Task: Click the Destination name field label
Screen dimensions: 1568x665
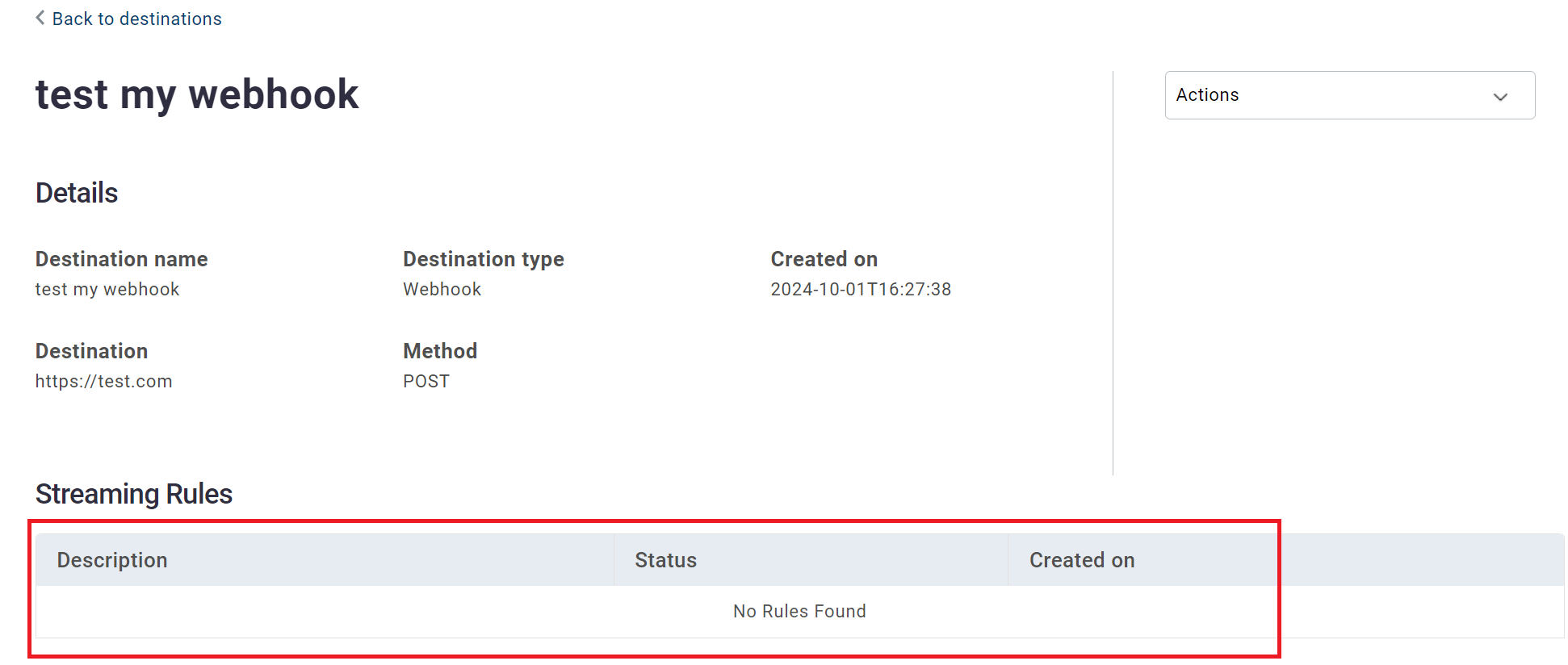Action: [x=122, y=259]
